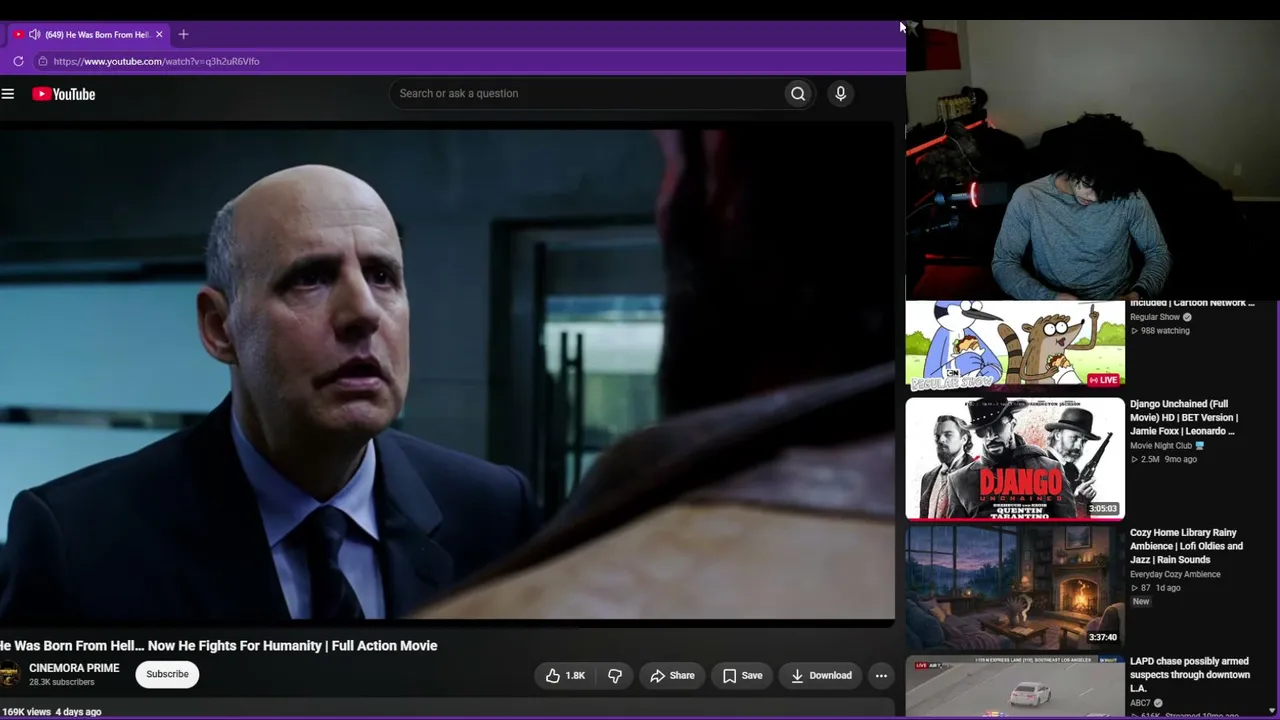This screenshot has width=1280, height=720.
Task: Click the 169K views 4 days ago text
Action: tap(51, 712)
